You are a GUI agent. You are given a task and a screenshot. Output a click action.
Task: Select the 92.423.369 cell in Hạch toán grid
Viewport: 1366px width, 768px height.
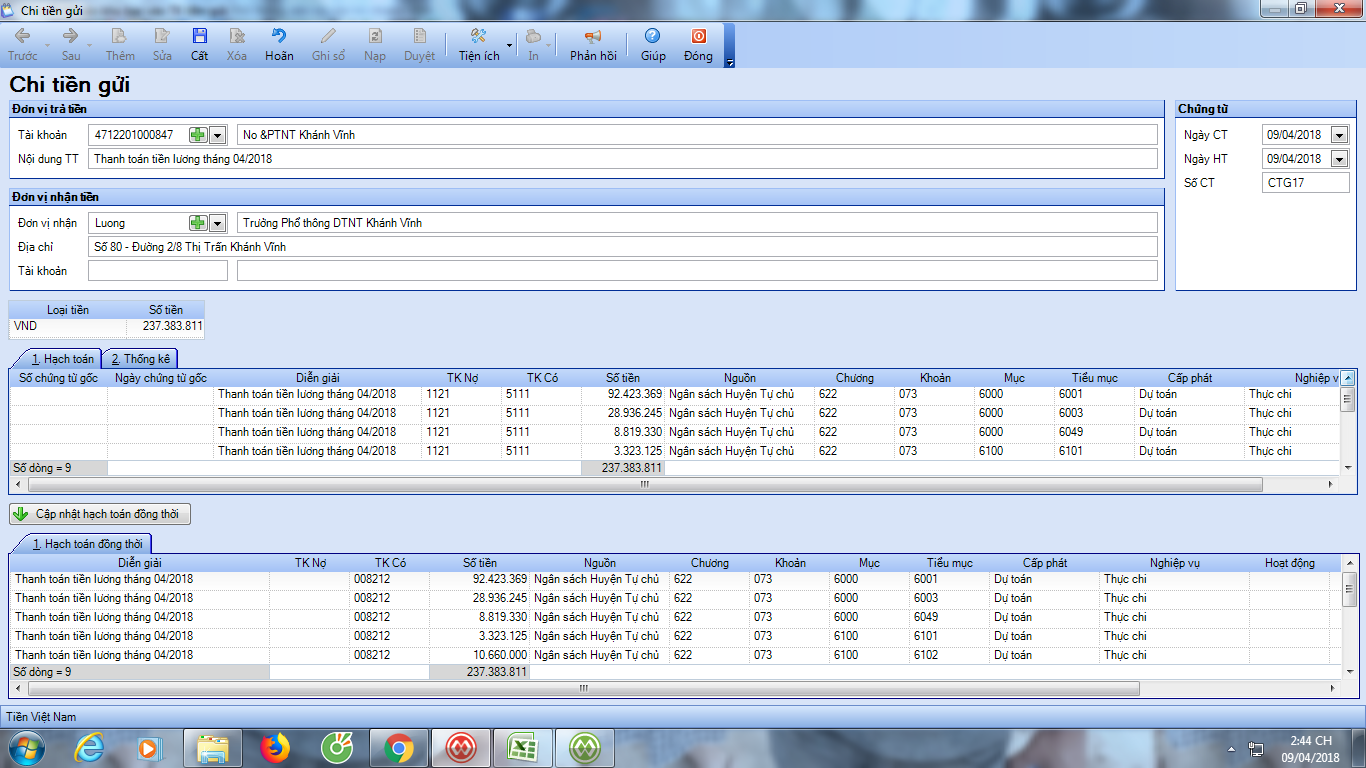[x=623, y=394]
